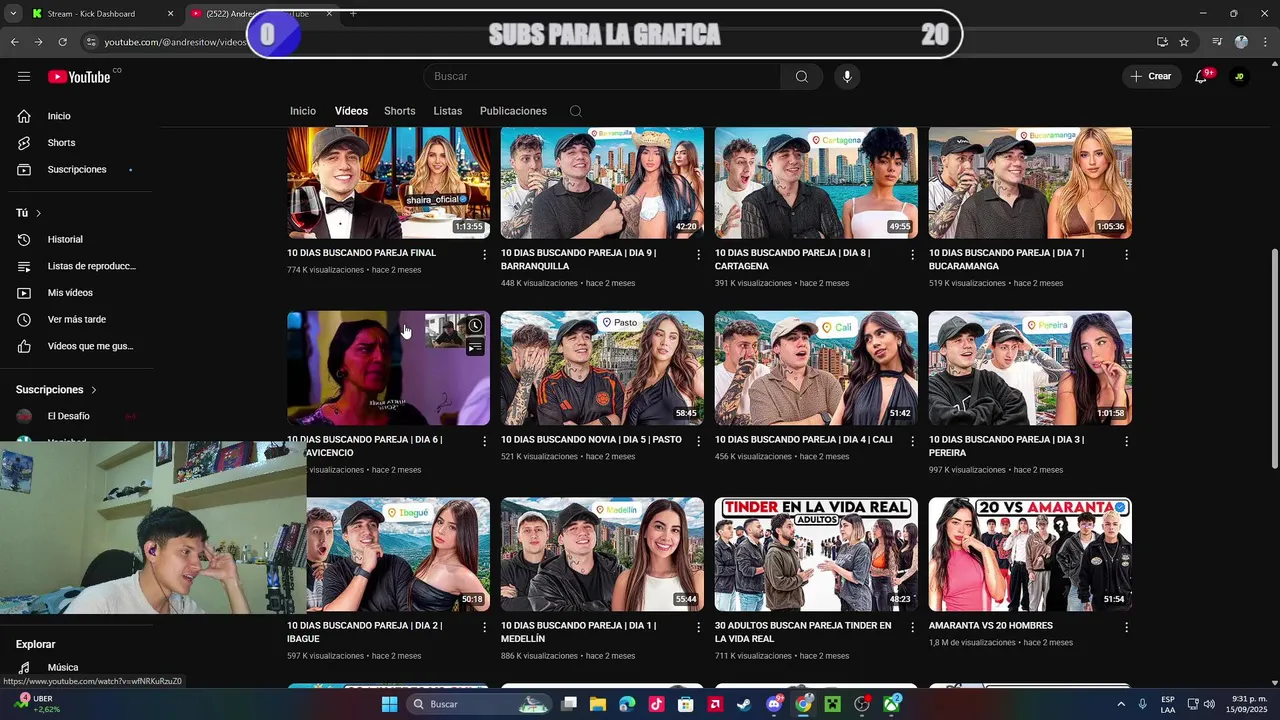This screenshot has height=720, width=1280.
Task: Bookmark this page with star icon
Action: pyautogui.click(x=1184, y=42)
